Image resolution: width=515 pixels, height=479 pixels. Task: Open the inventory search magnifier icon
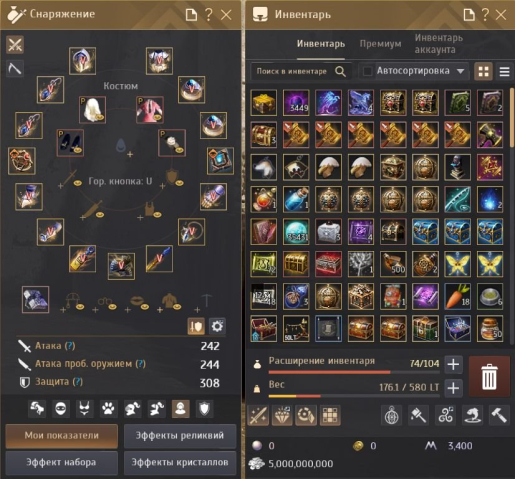(340, 71)
